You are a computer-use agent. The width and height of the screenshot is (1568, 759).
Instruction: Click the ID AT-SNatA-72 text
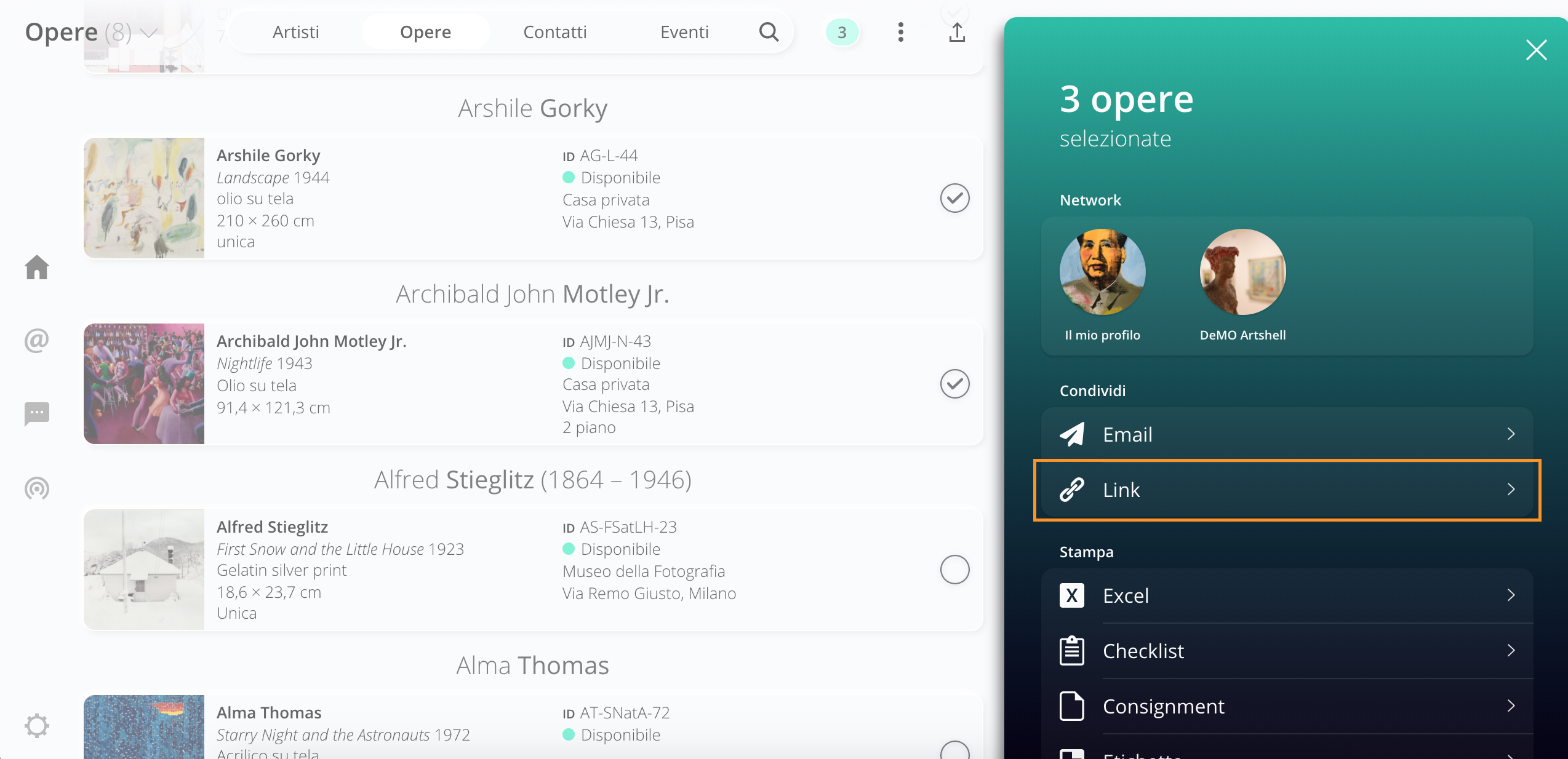coord(616,713)
